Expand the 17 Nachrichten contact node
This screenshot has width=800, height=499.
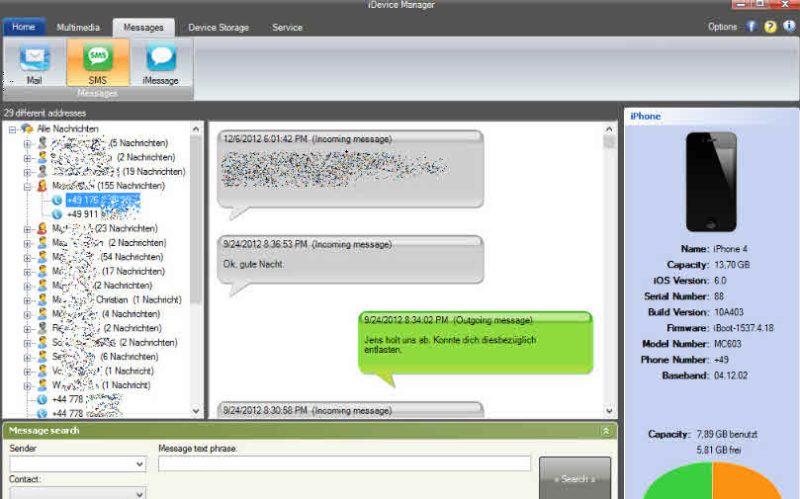(x=27, y=272)
